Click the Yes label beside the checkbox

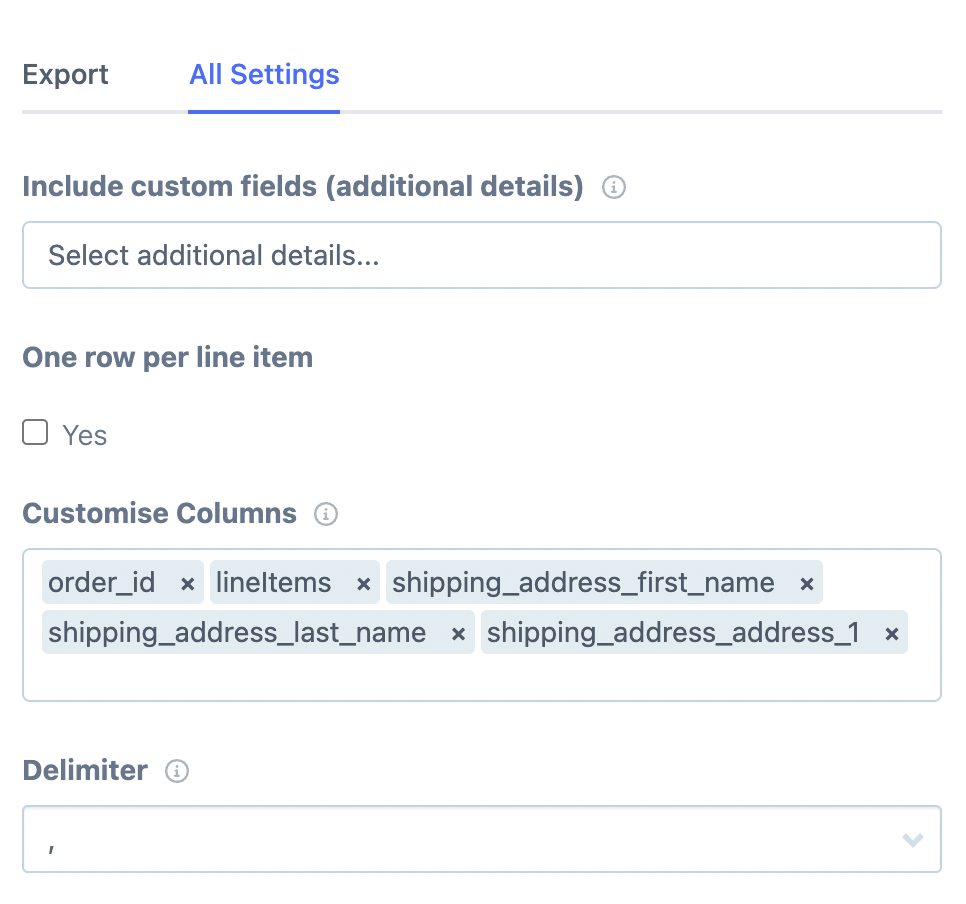[x=85, y=435]
